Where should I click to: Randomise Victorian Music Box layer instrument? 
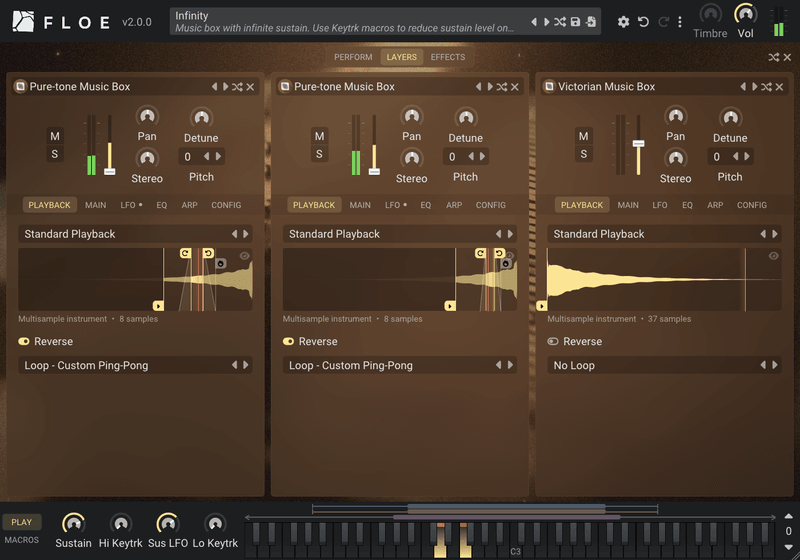click(766, 87)
